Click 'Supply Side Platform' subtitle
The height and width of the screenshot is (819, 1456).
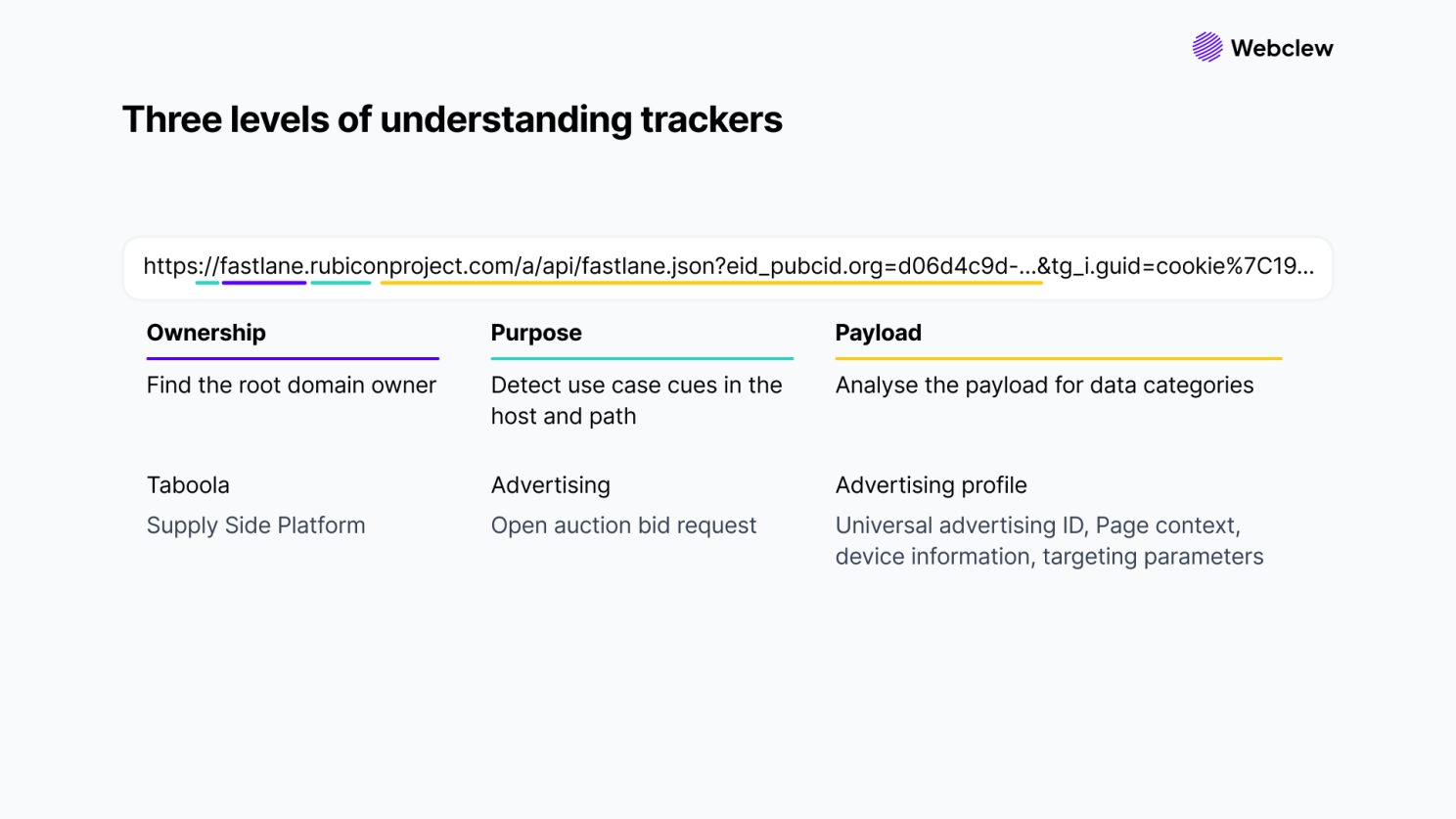click(256, 525)
